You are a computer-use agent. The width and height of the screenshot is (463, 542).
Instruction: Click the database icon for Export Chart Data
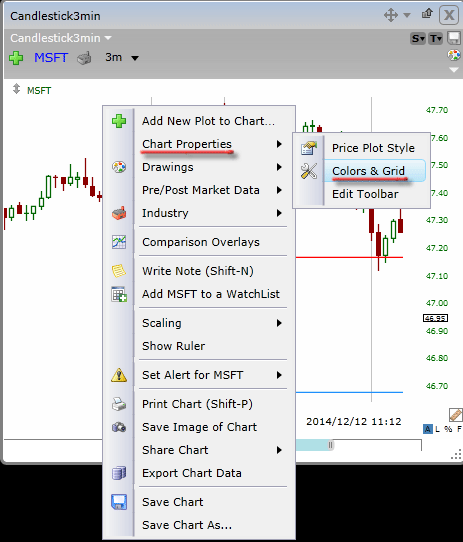(x=119, y=473)
